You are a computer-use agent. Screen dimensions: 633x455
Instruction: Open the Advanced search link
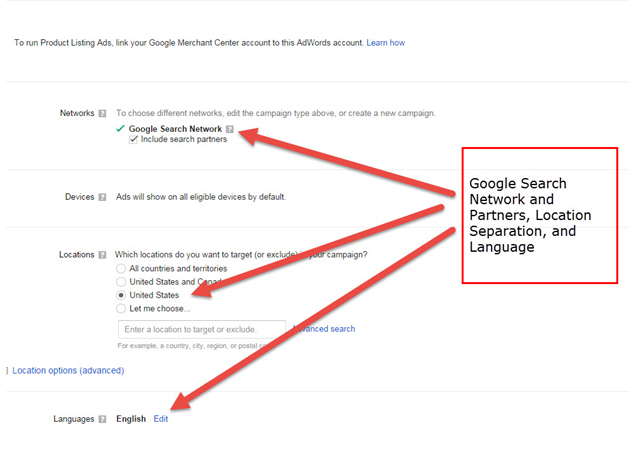[x=325, y=329]
